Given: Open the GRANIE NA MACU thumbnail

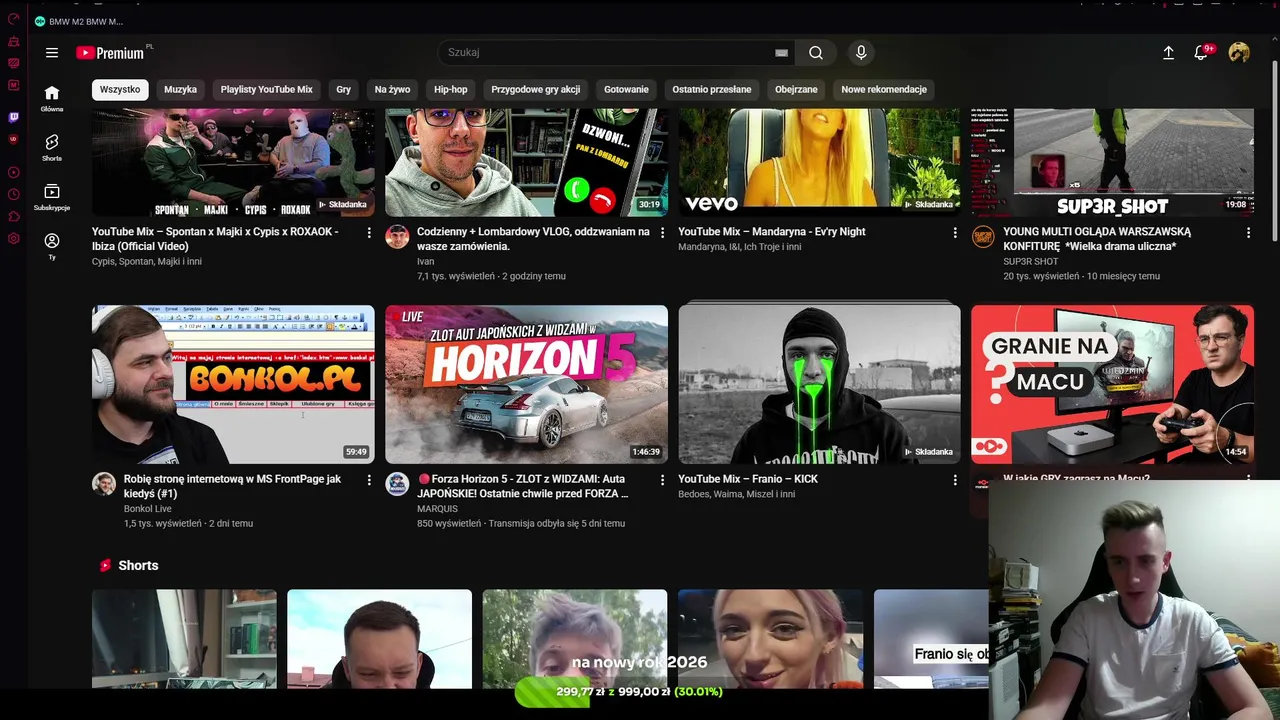Looking at the screenshot, I should tap(1112, 384).
